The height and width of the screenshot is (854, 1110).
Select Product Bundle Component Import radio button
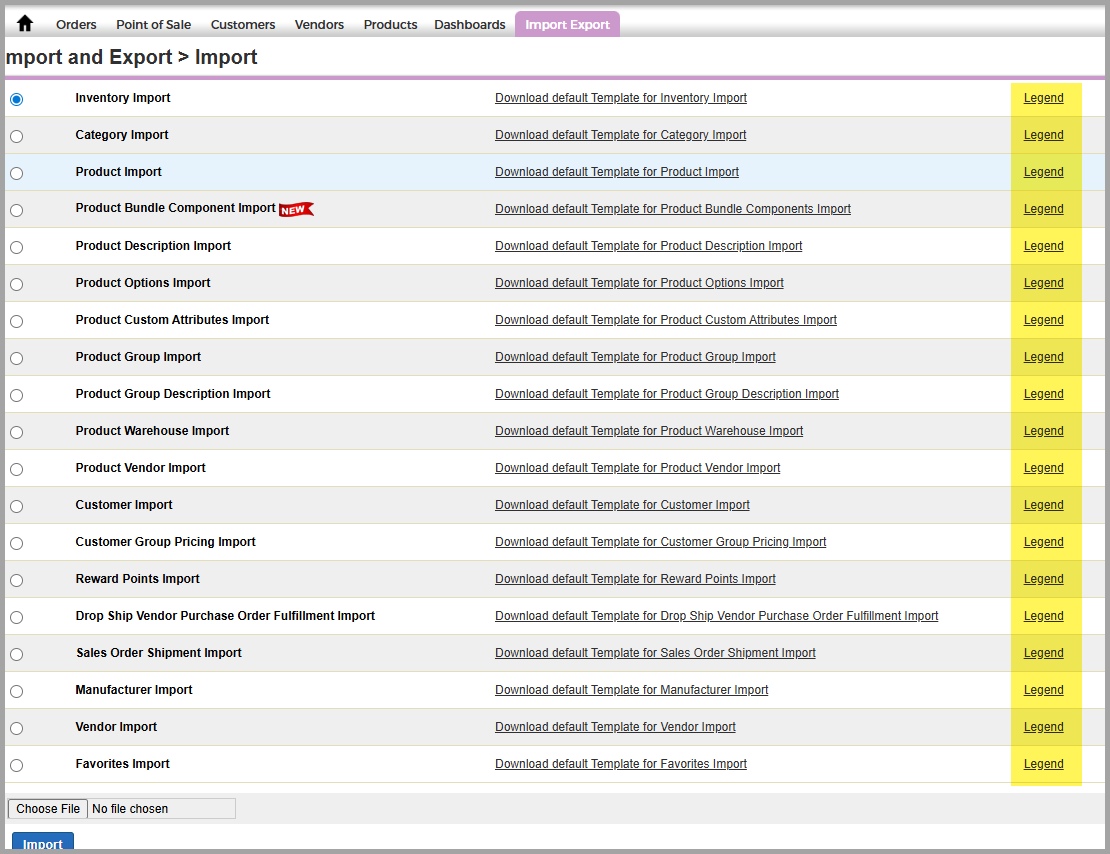[x=16, y=210]
